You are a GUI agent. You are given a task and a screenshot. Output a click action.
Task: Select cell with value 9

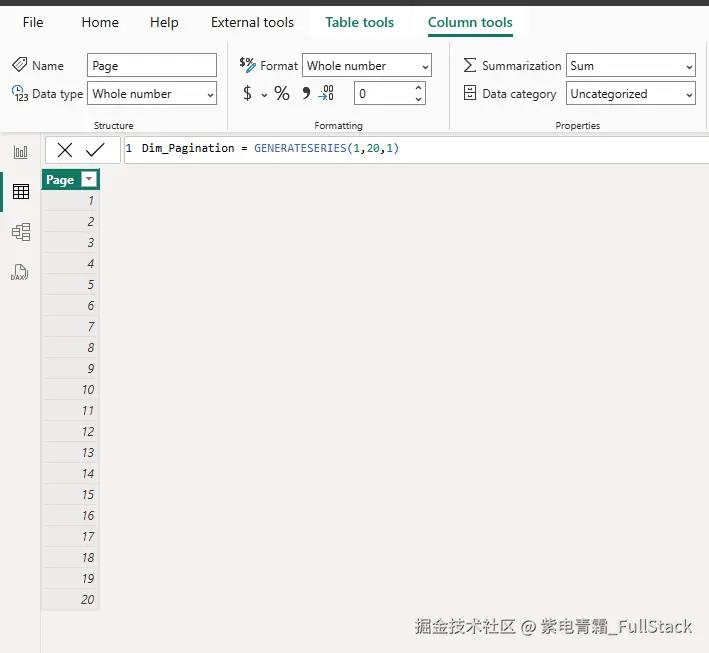[71, 369]
